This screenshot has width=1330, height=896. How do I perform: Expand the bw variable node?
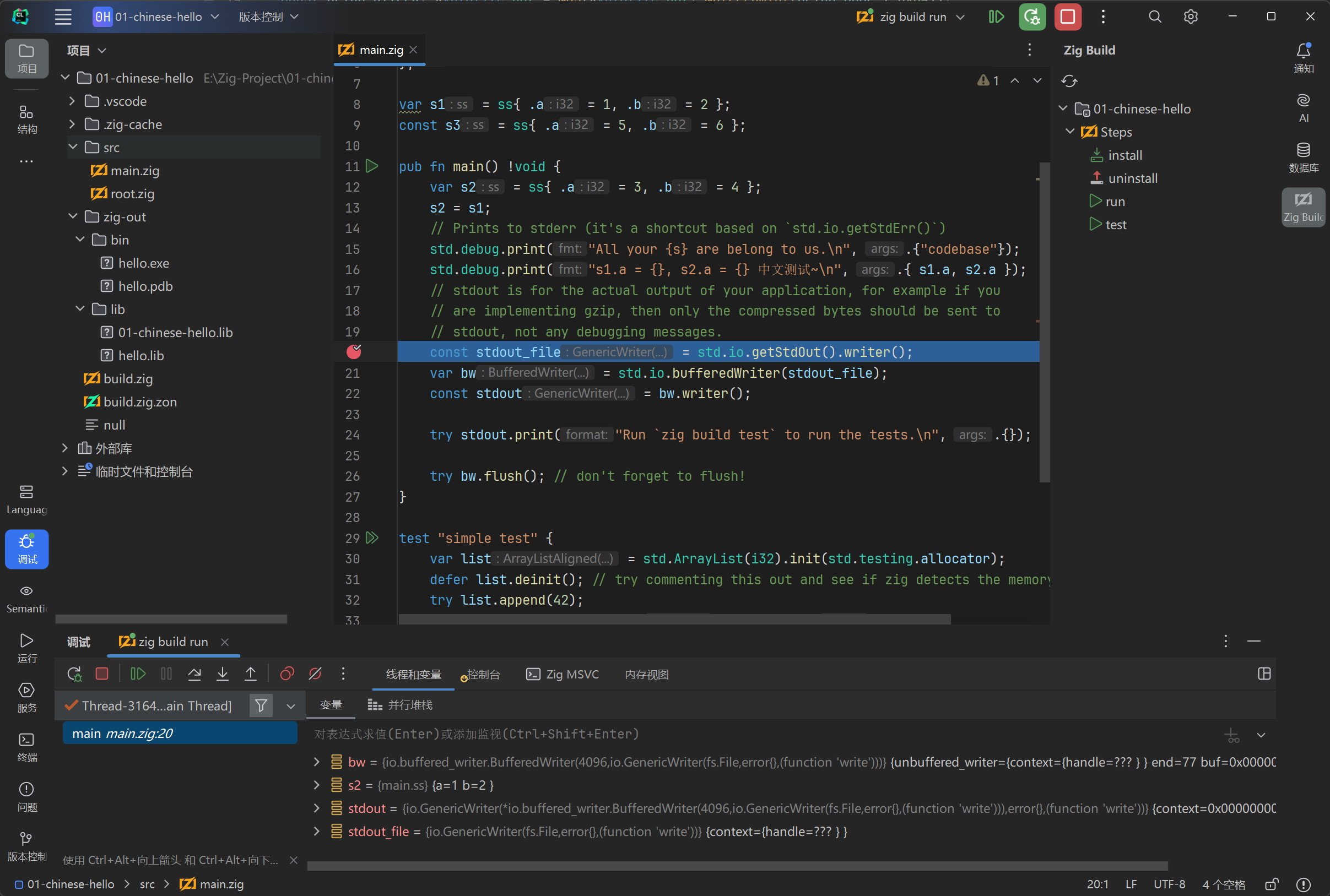coord(317,762)
